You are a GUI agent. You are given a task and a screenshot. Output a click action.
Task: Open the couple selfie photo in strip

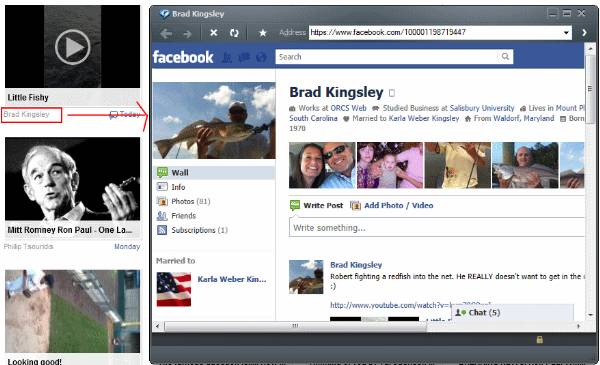click(322, 165)
